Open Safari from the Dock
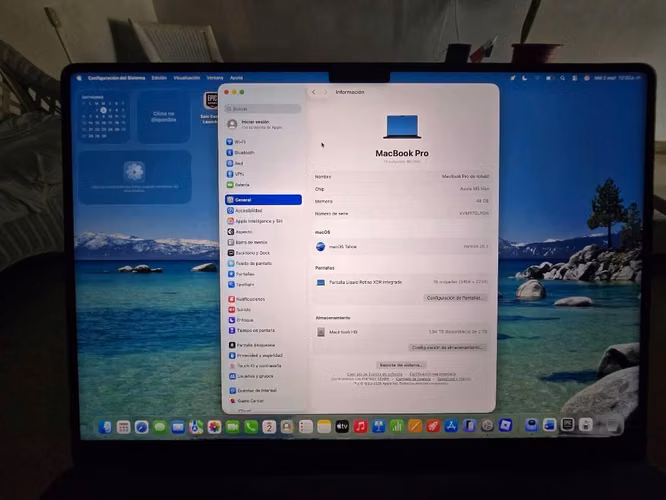This screenshot has height=500, width=666. tap(141, 427)
